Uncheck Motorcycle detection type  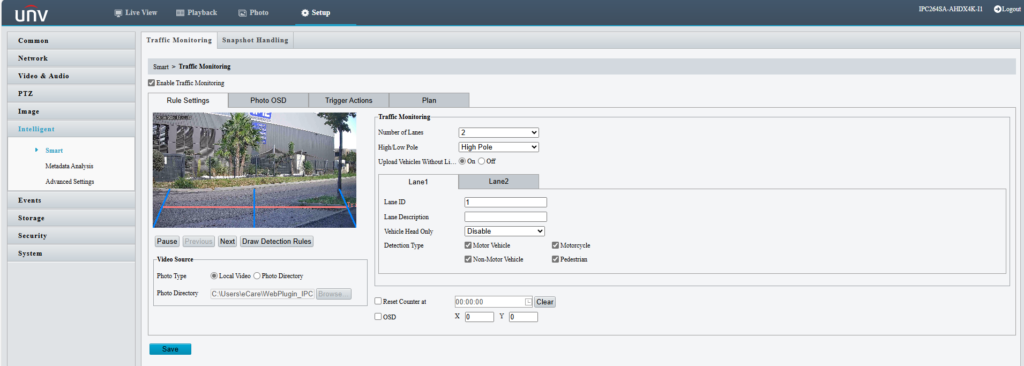coord(555,246)
